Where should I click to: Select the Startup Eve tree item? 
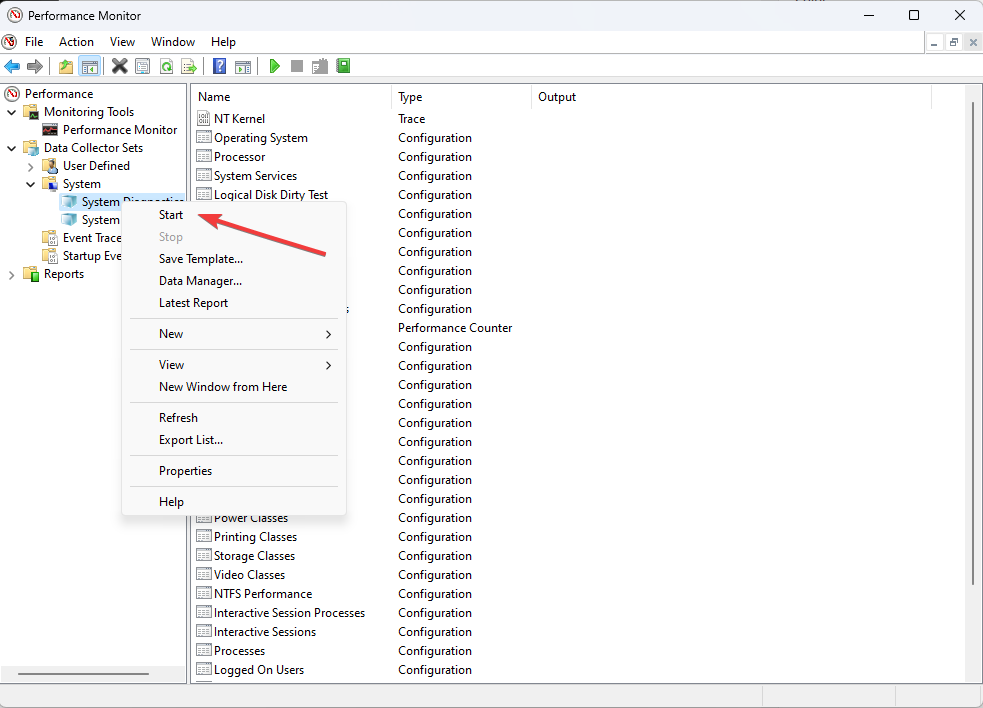(92, 256)
